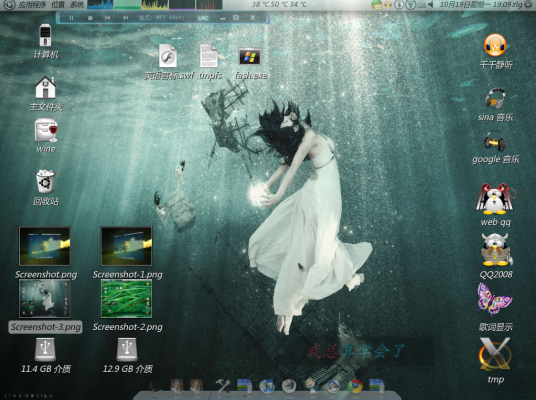Launch the round QQ penguin dock icon
The height and width of the screenshot is (400, 536).
tap(333, 386)
